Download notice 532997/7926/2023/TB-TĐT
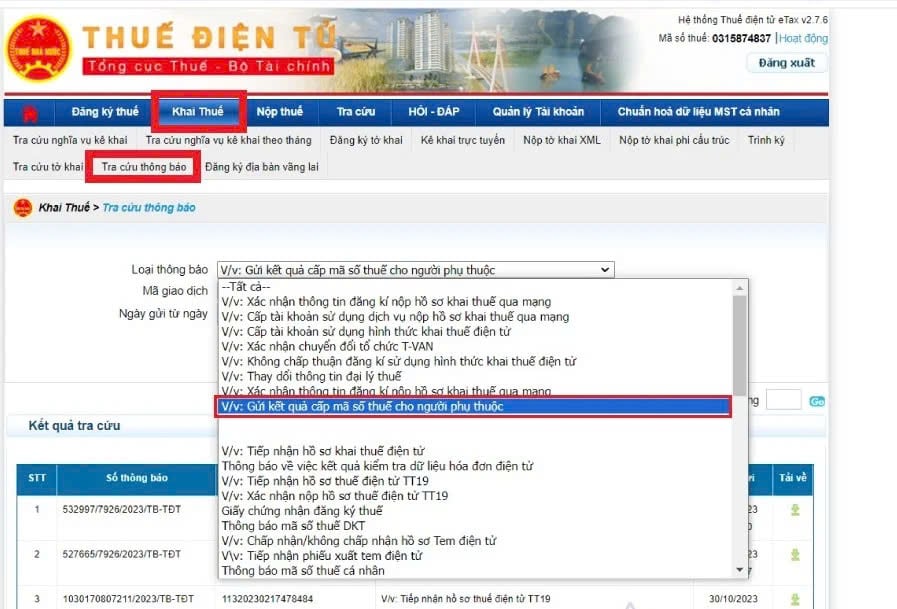The image size is (897, 609). (x=795, y=510)
